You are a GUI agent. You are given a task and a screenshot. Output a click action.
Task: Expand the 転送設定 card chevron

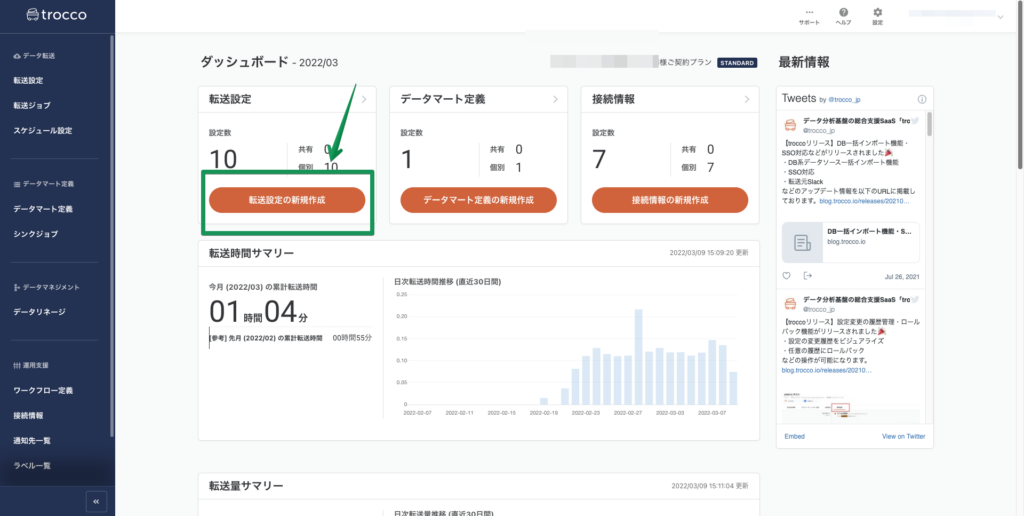tap(363, 100)
